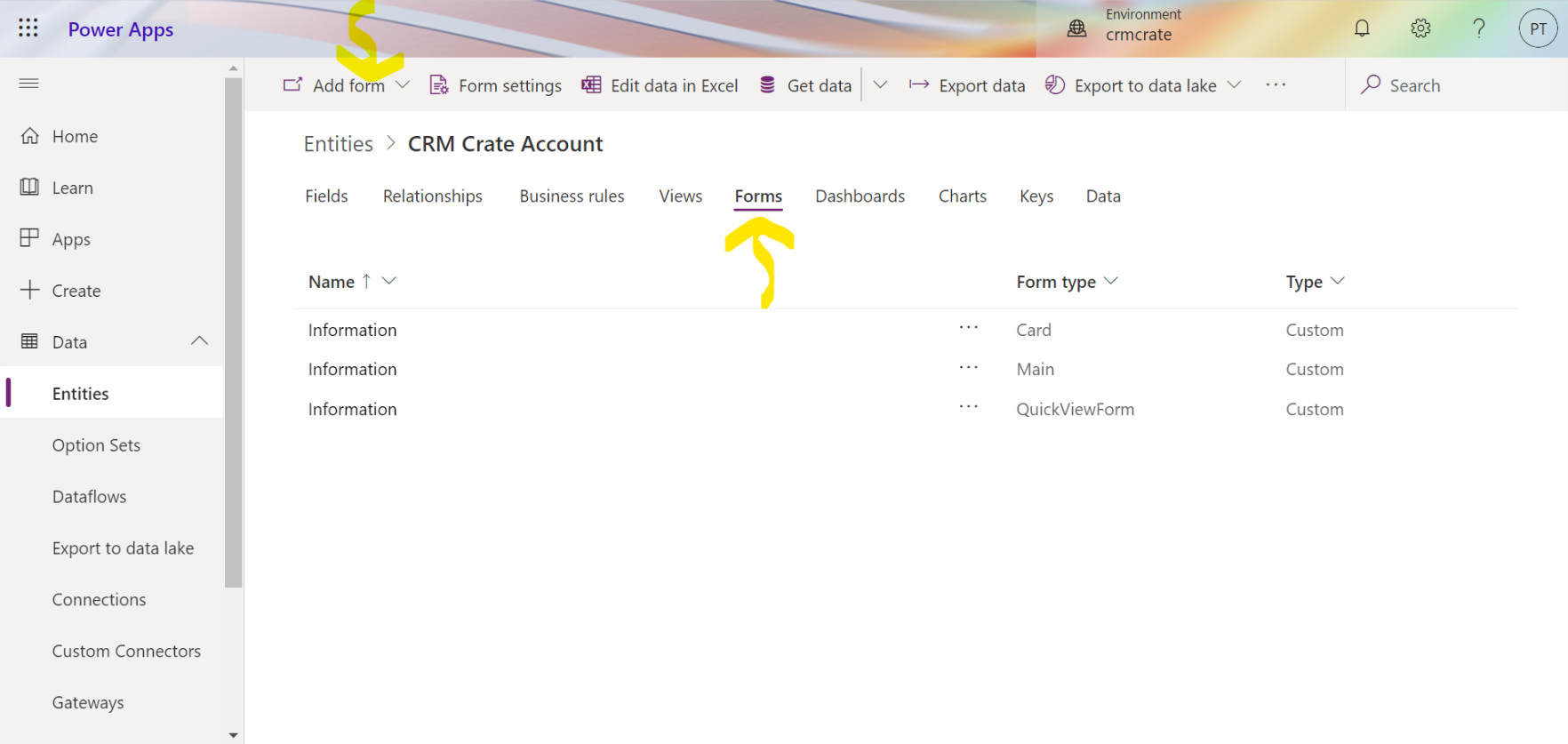Image resolution: width=1568 pixels, height=744 pixels.
Task: Switch to the Business rules tab
Action: 572,196
